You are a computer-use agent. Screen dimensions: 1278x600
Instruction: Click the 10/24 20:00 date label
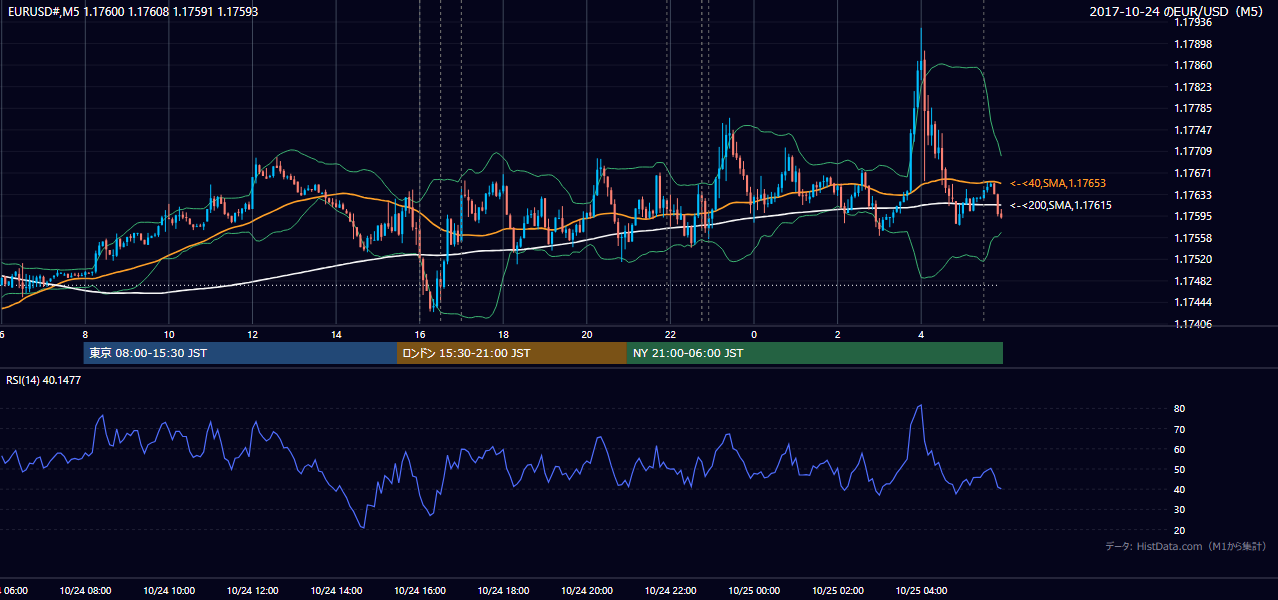tap(587, 590)
